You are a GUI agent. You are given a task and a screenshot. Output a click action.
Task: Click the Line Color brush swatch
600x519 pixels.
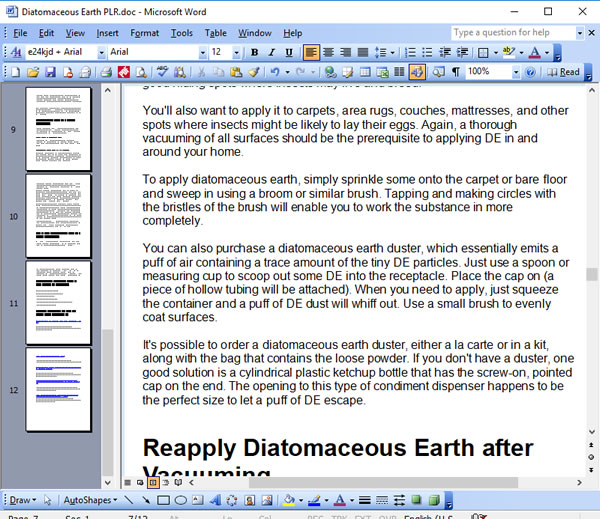pyautogui.click(x=314, y=500)
